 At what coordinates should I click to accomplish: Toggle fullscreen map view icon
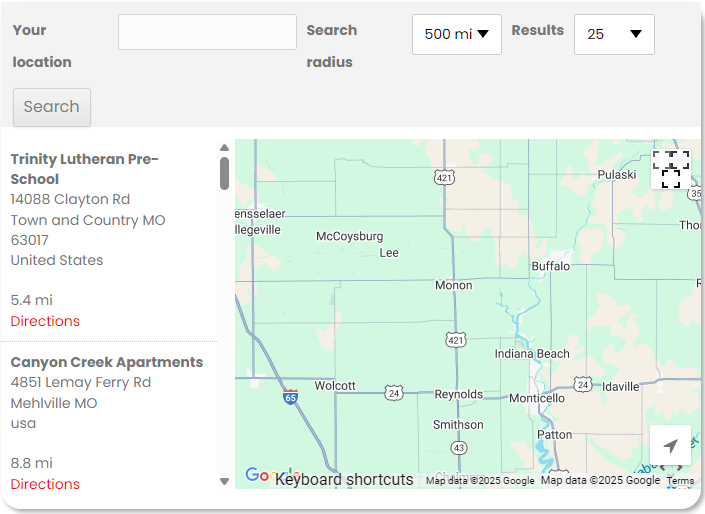point(671,169)
